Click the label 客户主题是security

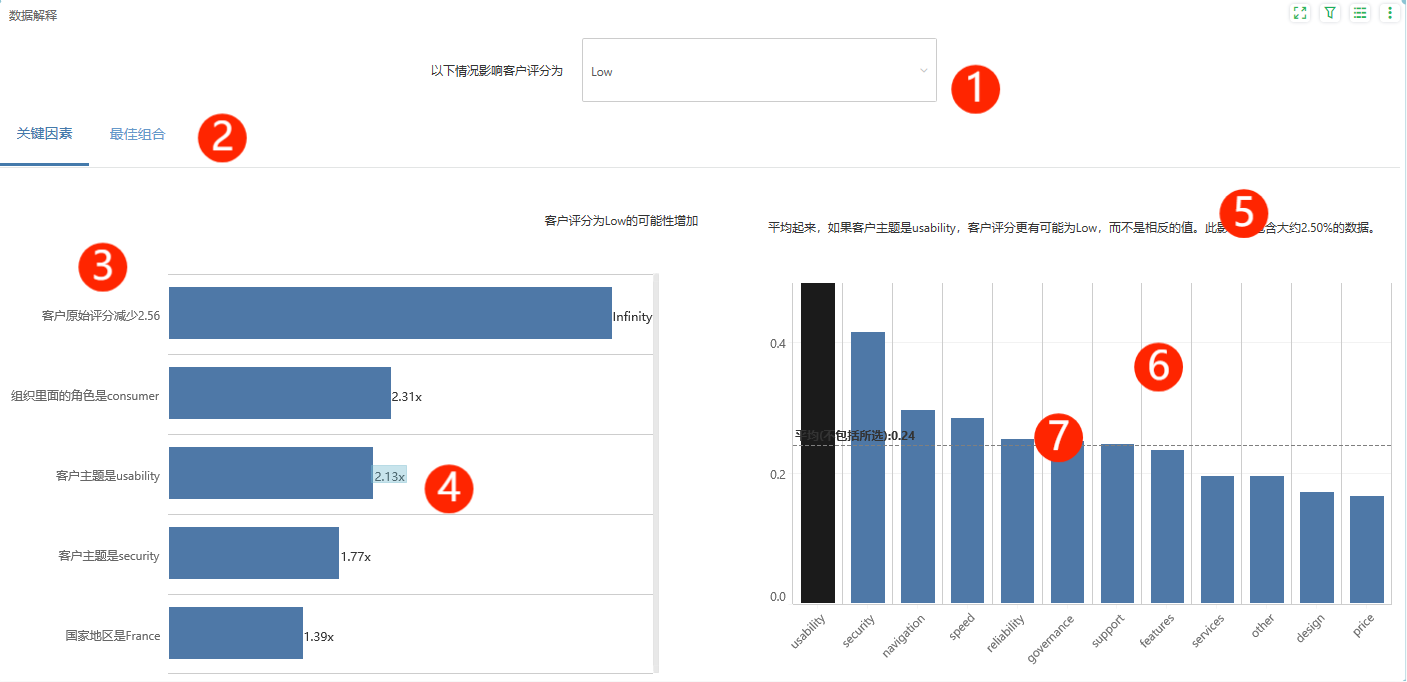tap(109, 556)
